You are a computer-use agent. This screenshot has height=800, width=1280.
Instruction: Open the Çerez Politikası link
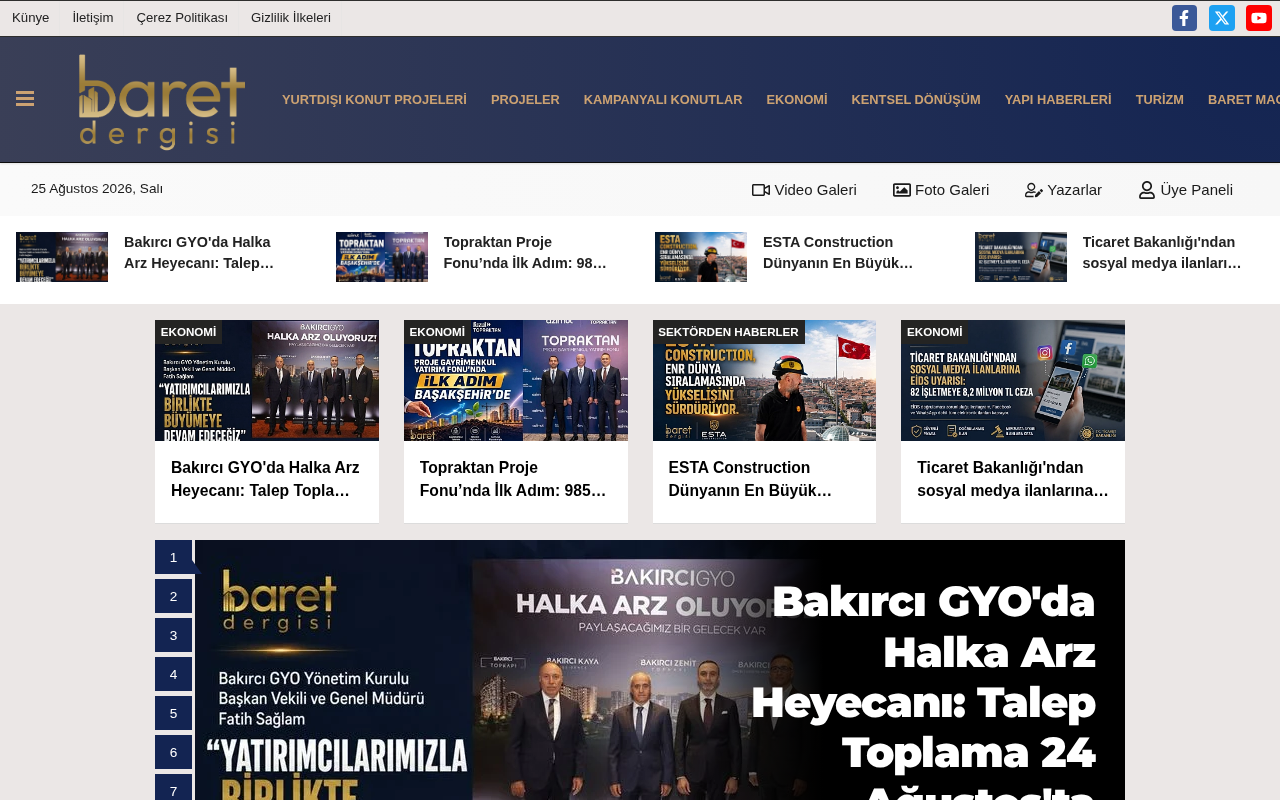[182, 18]
